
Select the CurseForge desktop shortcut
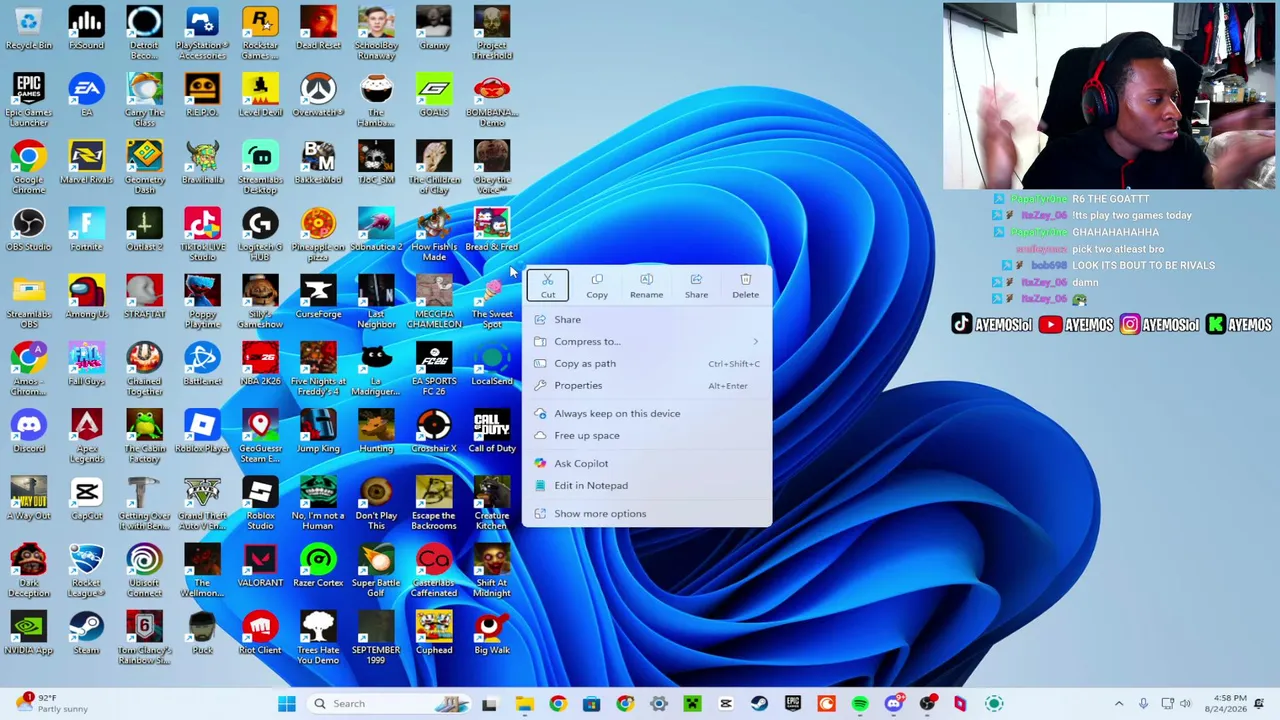click(318, 296)
